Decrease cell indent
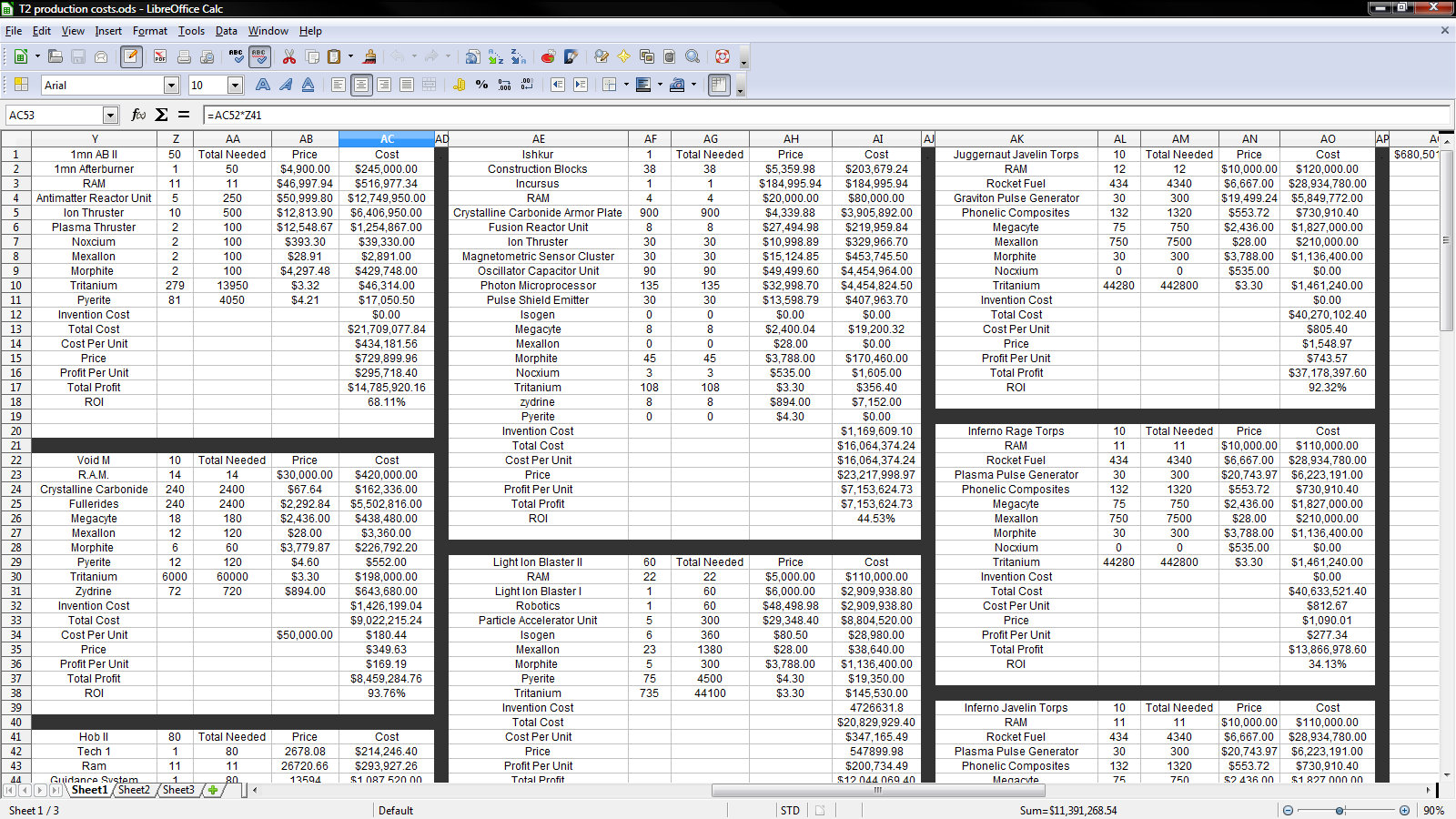This screenshot has height=819, width=1456. click(x=557, y=85)
